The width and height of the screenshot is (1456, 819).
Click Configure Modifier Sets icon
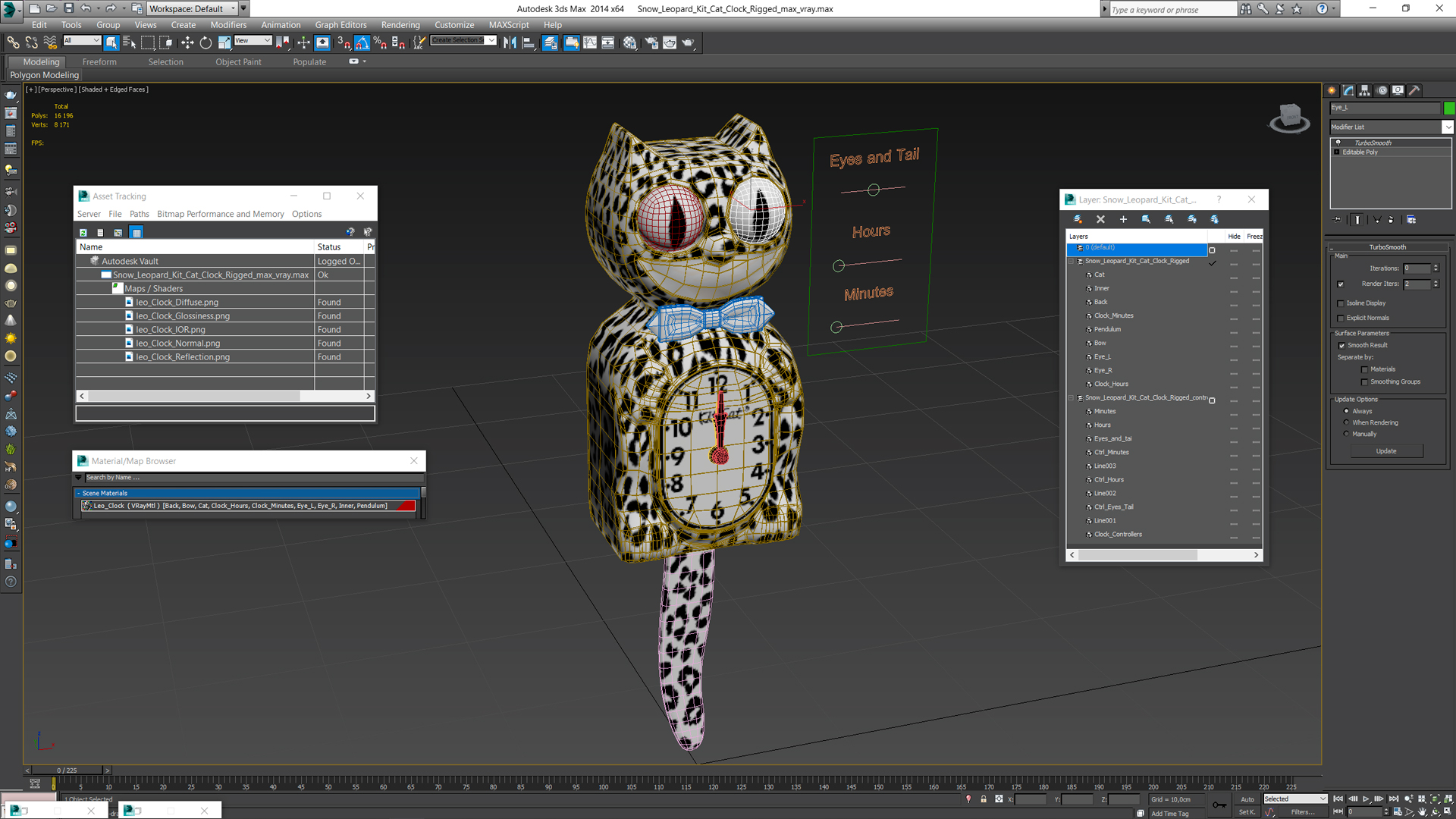pyautogui.click(x=1411, y=220)
